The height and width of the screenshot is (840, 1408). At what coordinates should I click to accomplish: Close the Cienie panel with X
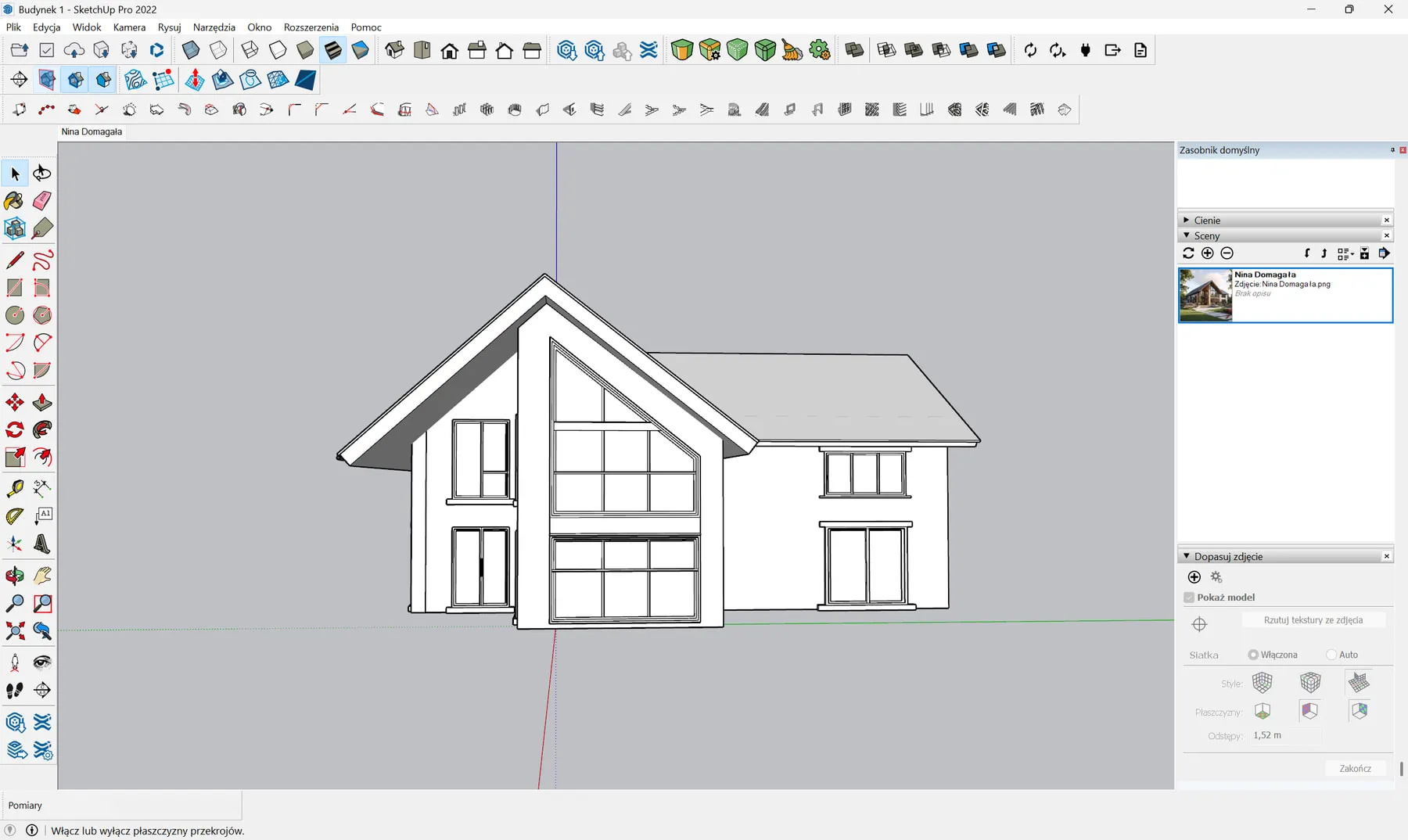pos(1387,221)
